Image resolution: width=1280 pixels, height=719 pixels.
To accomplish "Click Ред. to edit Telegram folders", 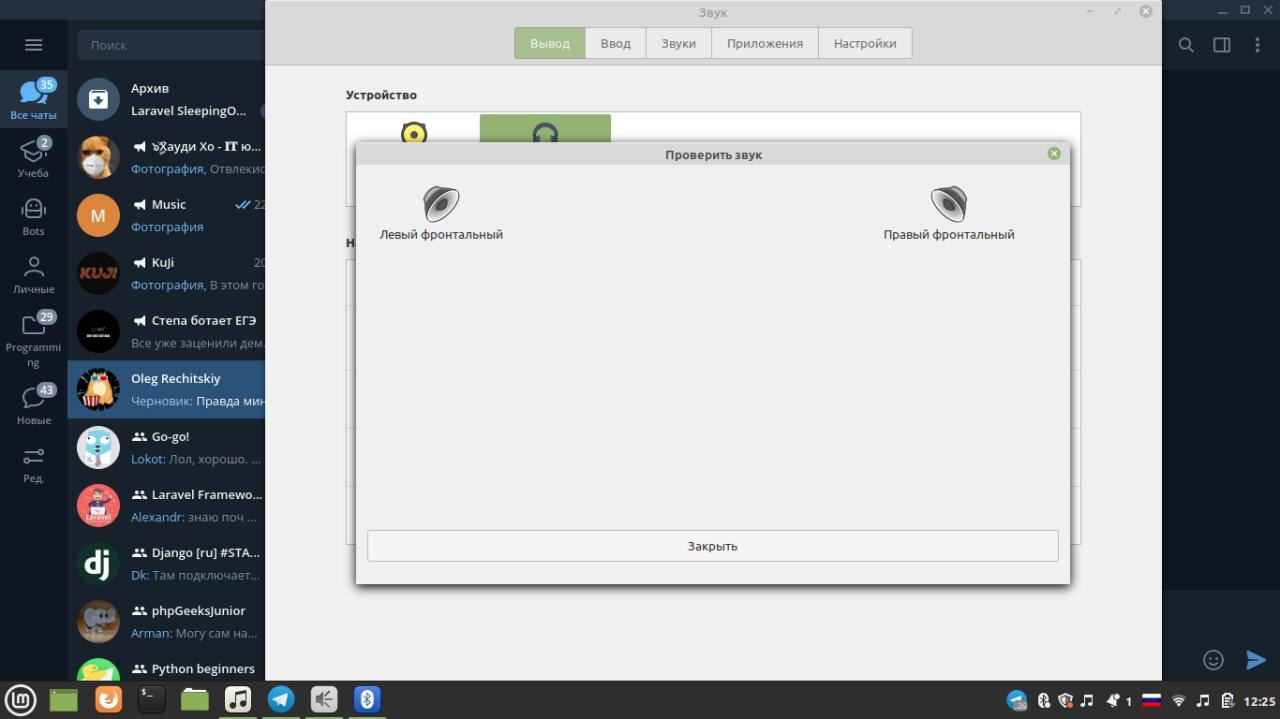I will tap(33, 465).
